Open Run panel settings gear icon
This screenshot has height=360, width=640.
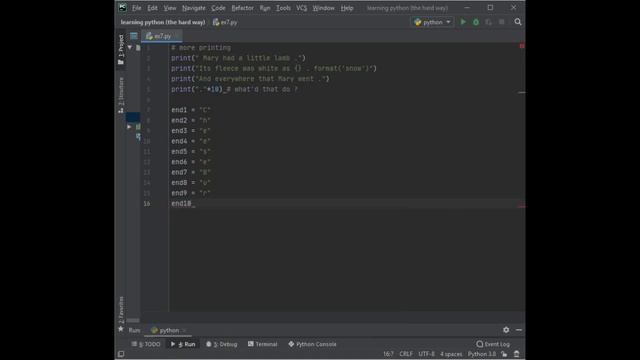click(506, 330)
